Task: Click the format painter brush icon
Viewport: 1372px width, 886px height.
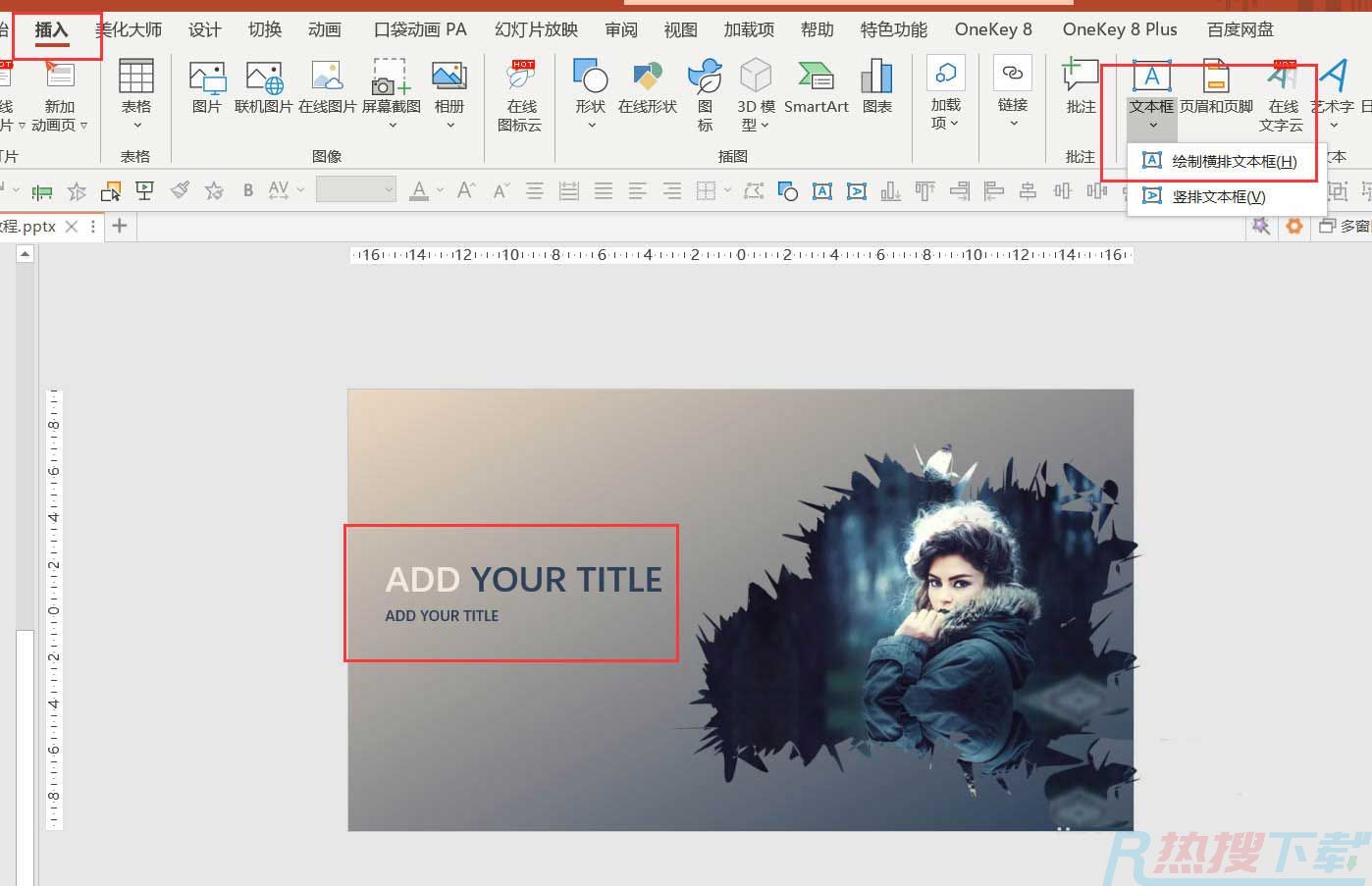Action: click(x=180, y=190)
